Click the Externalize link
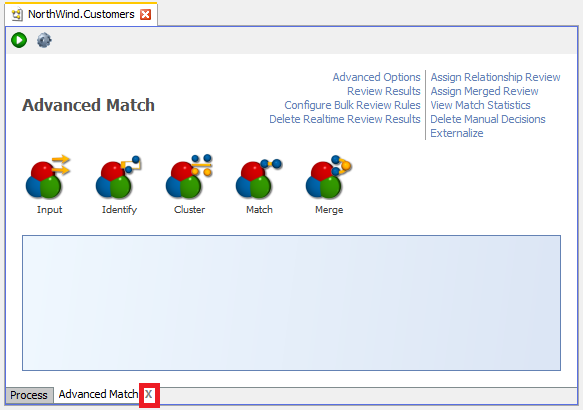 coord(457,133)
